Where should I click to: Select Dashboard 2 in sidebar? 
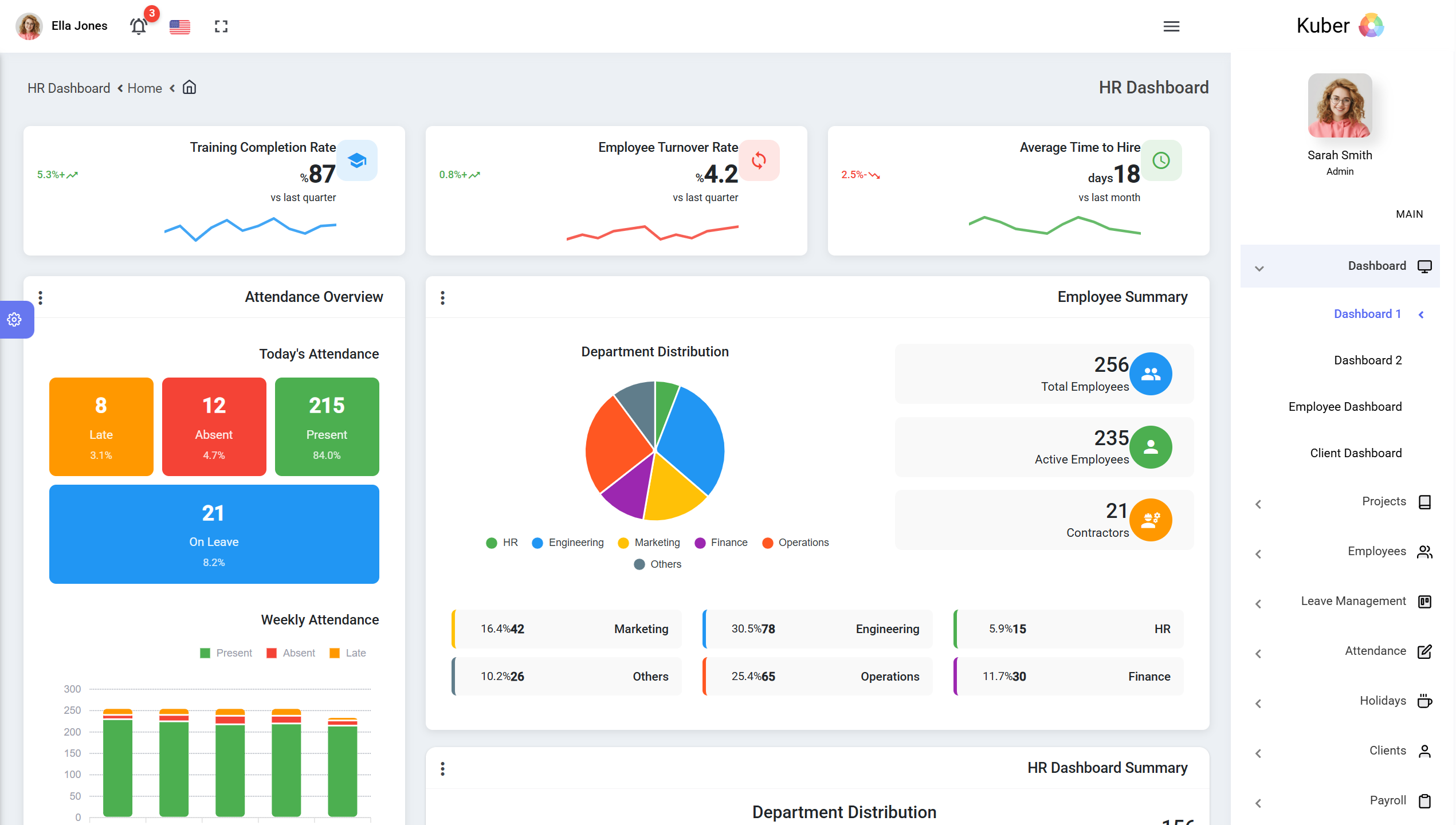(x=1367, y=360)
